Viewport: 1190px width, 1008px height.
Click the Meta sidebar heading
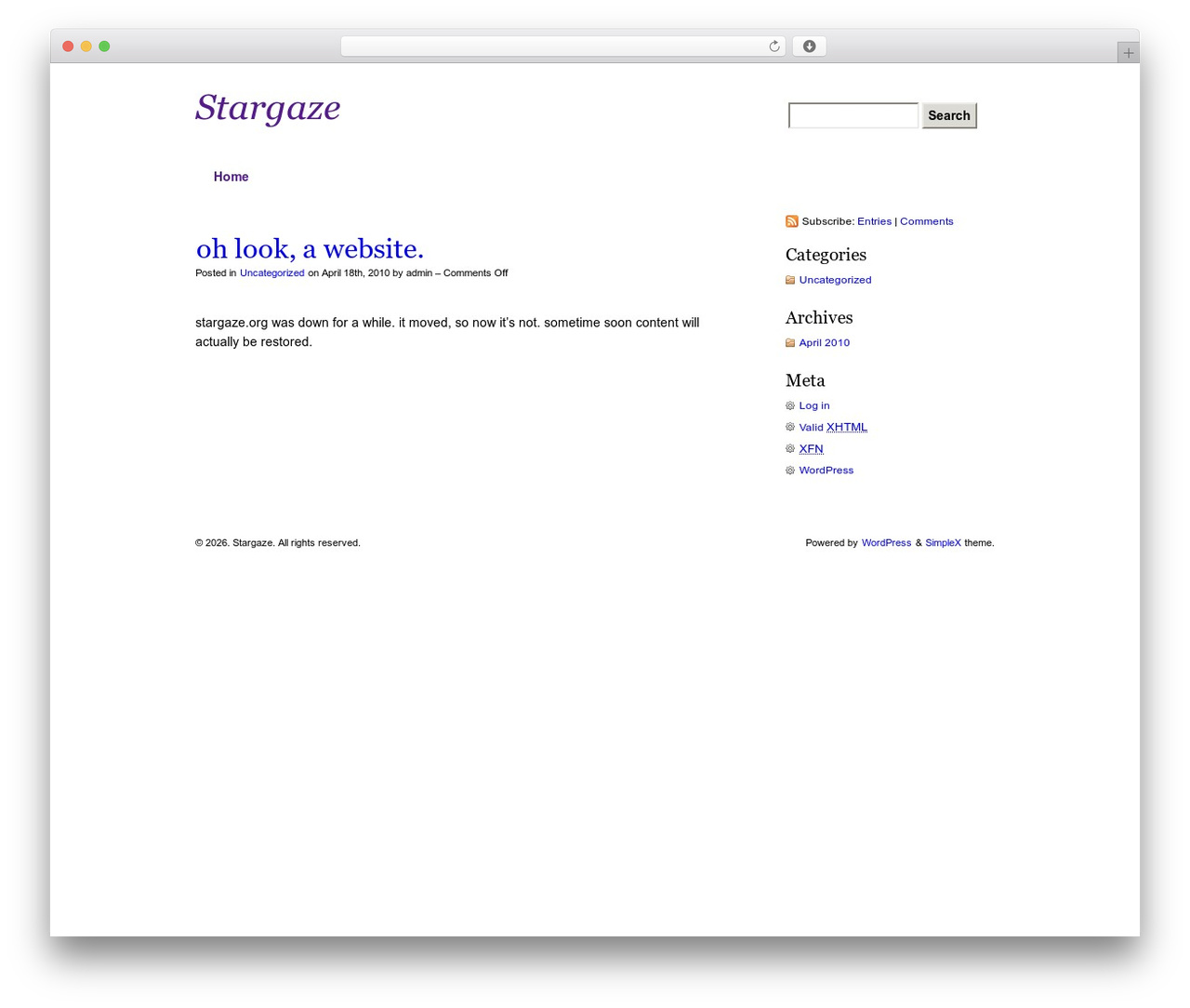coord(805,380)
